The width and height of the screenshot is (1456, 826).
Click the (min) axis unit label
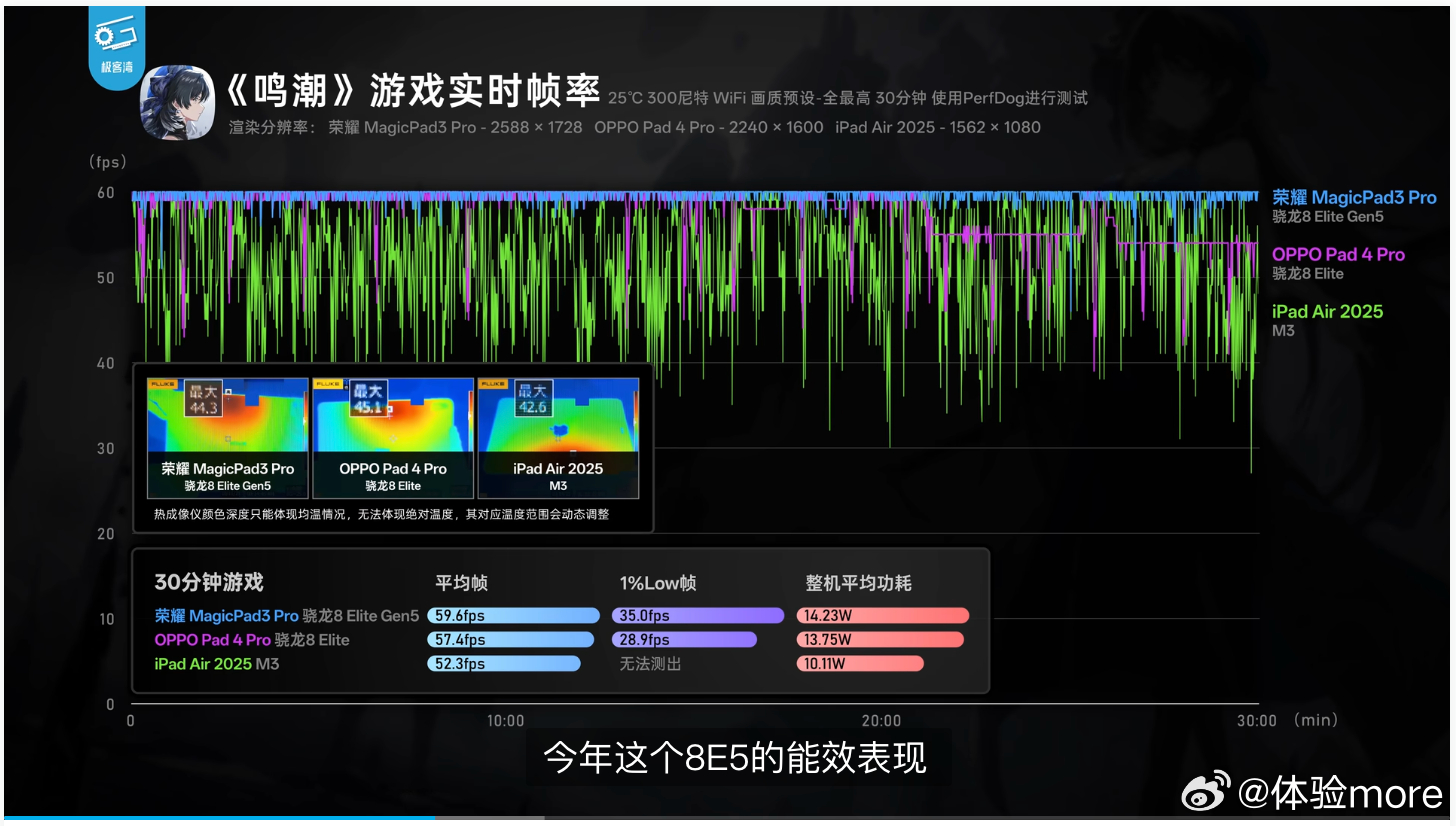pos(1314,720)
